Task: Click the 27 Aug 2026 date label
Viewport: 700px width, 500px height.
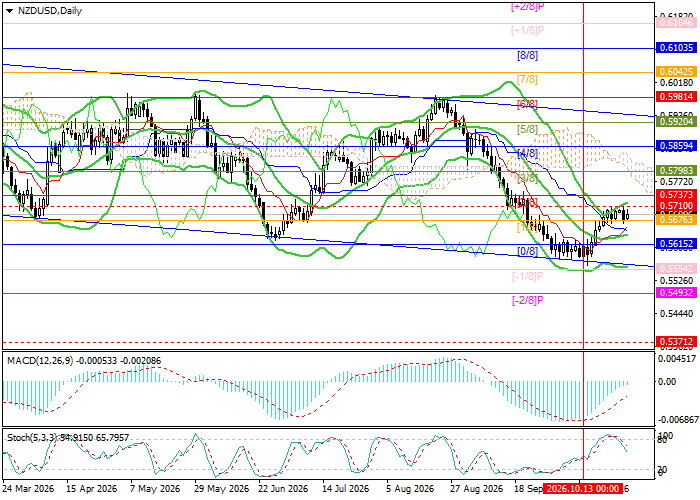Action: 475,489
